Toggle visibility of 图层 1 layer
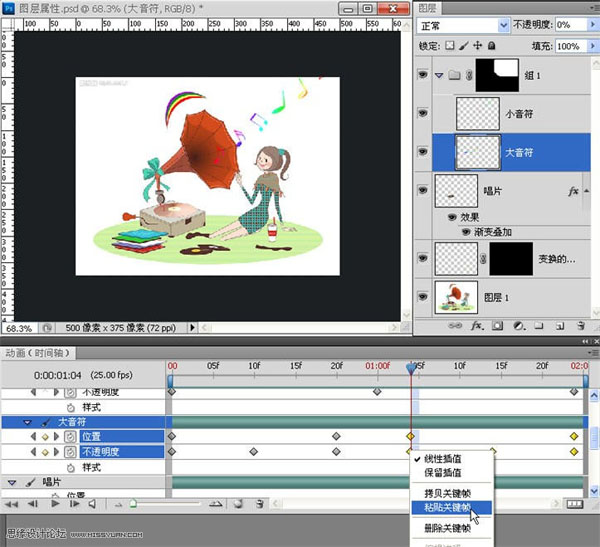The width and height of the screenshot is (600, 547). [x=425, y=295]
